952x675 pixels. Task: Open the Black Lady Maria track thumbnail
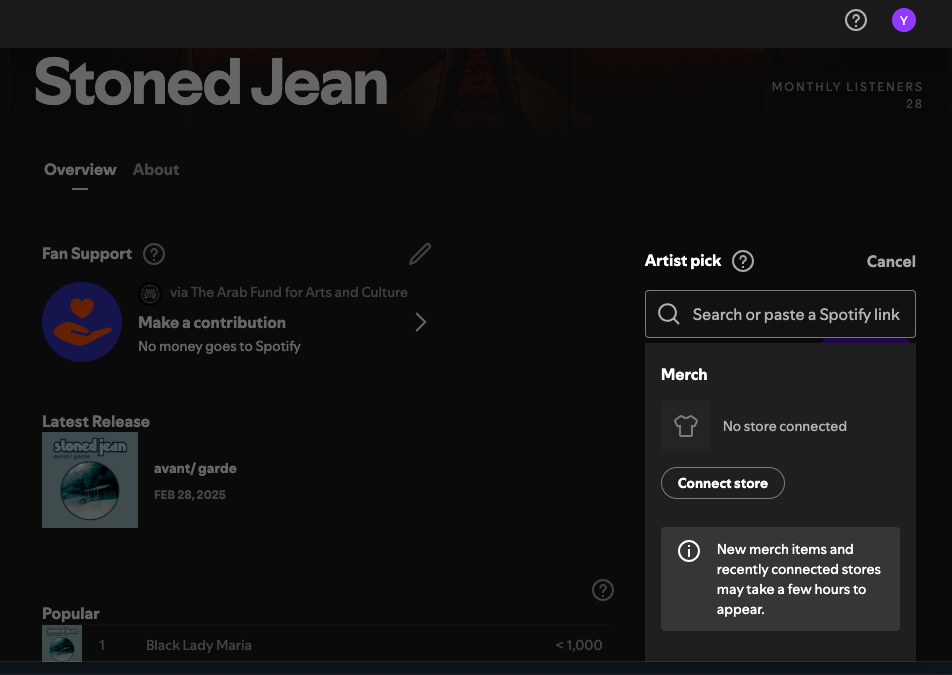pyautogui.click(x=62, y=644)
